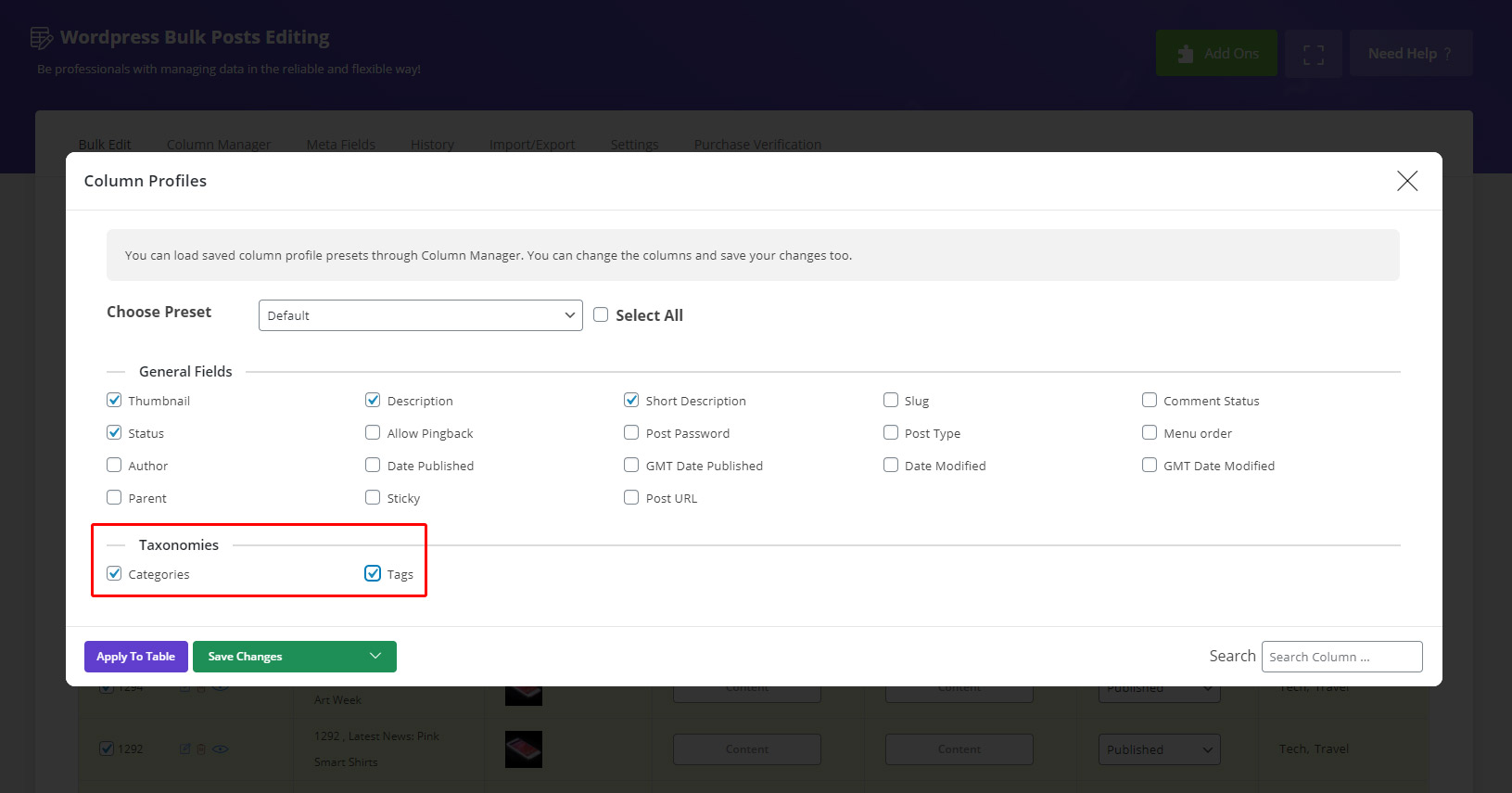Viewport: 1512px width, 793px height.
Task: Focus the Search Column input field
Action: coord(1341,657)
